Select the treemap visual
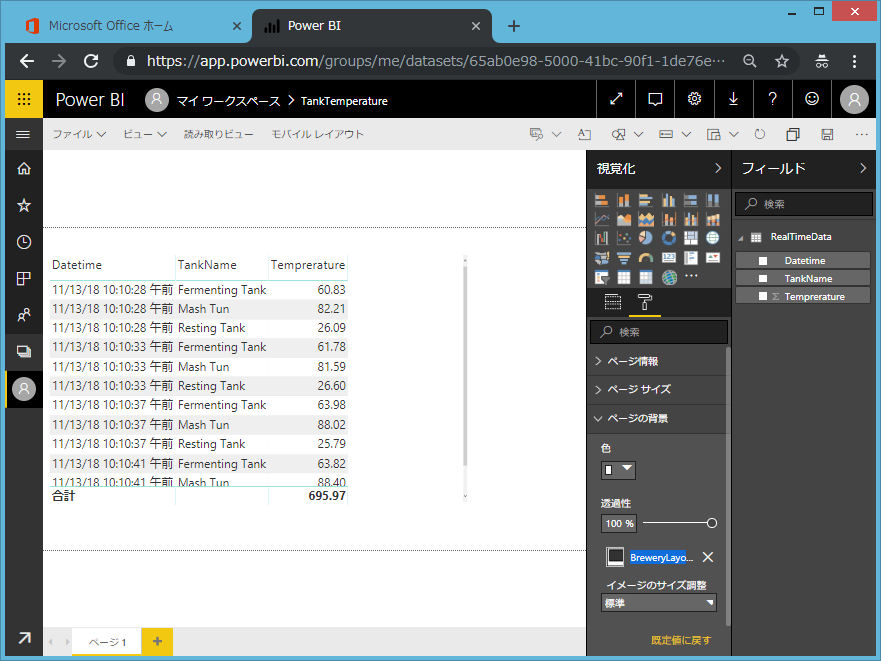Image resolution: width=881 pixels, height=661 pixels. (x=691, y=238)
